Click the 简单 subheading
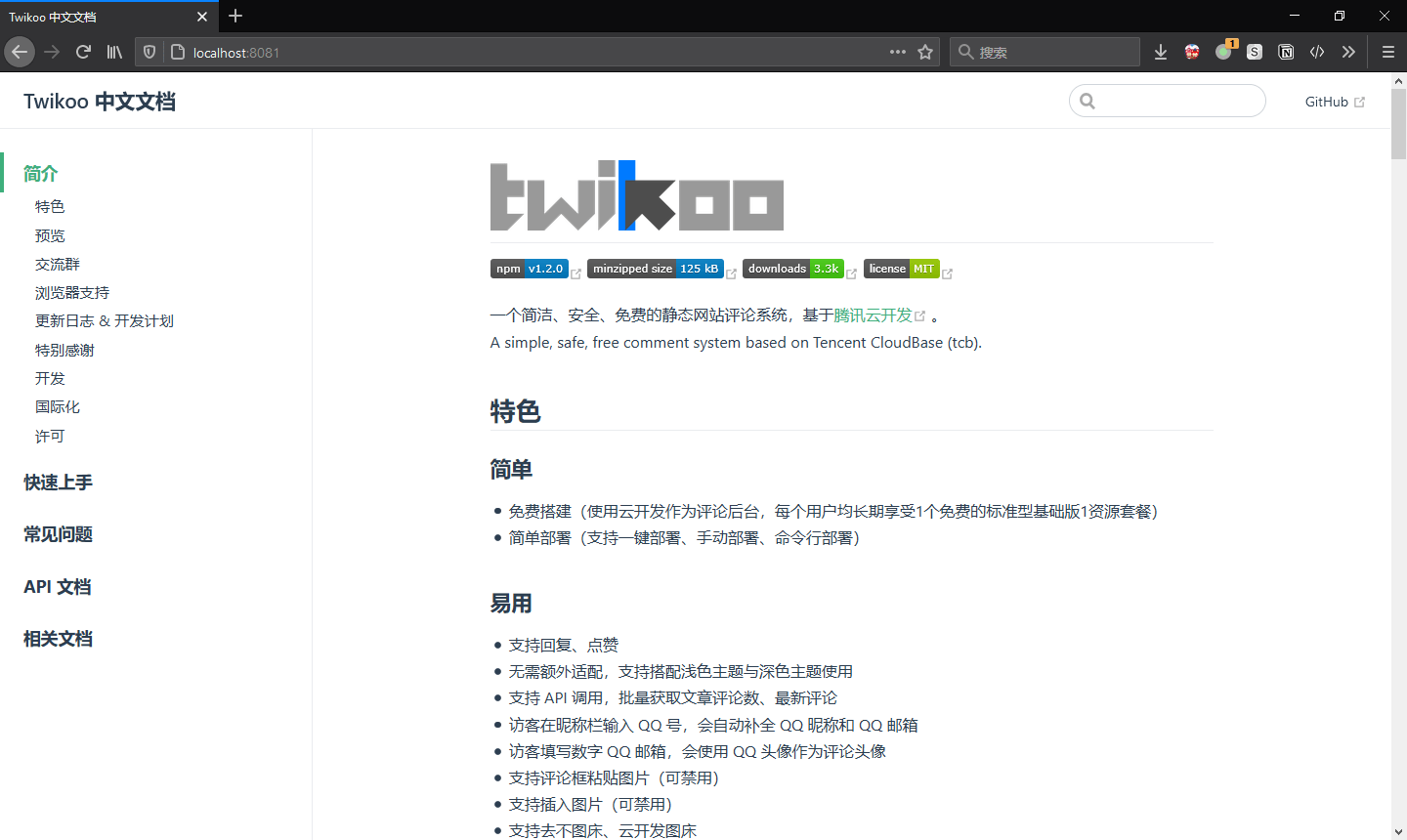Screen dimensions: 1407x840 pyautogui.click(x=511, y=470)
